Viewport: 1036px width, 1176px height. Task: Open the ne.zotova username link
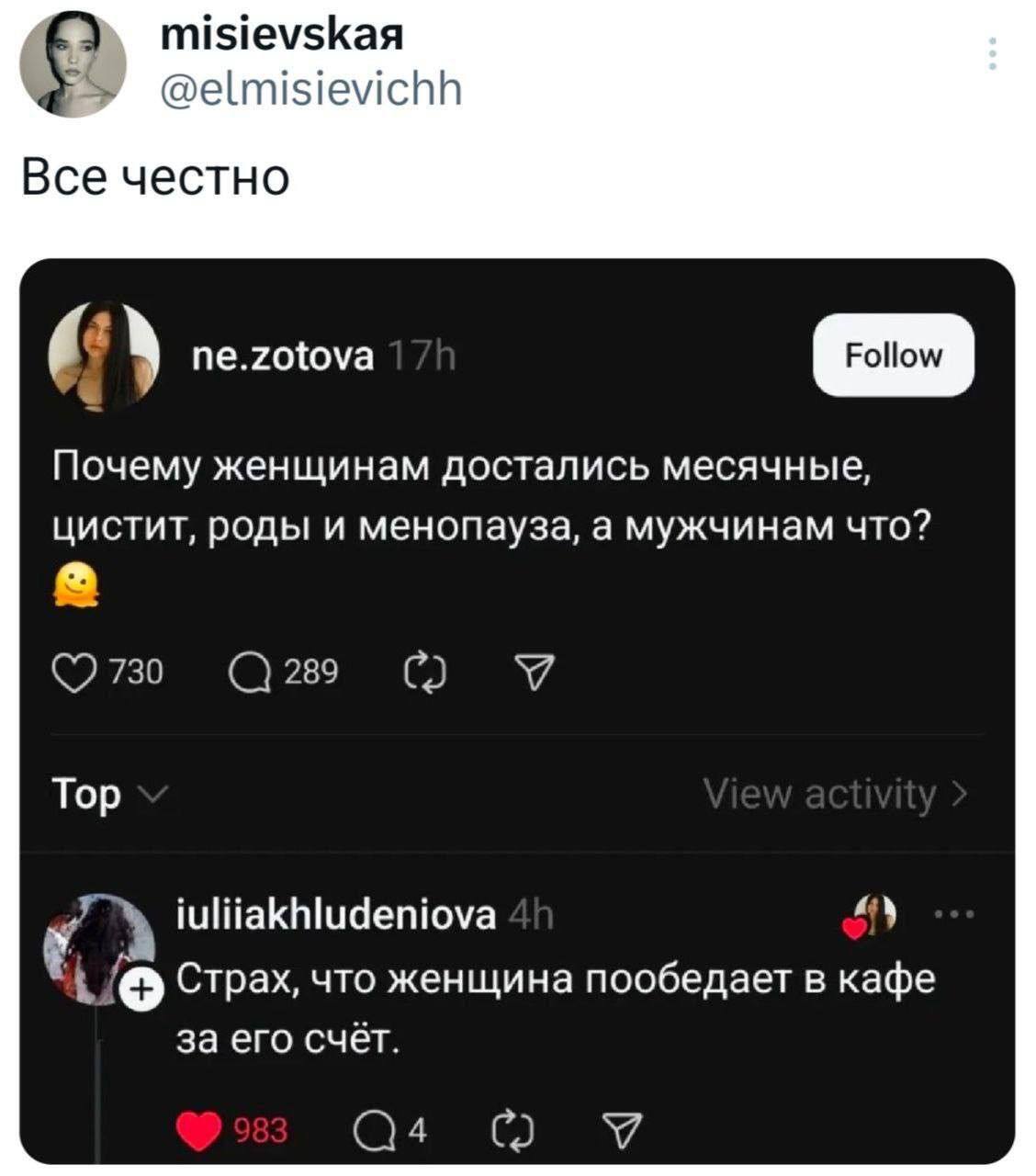click(x=283, y=356)
